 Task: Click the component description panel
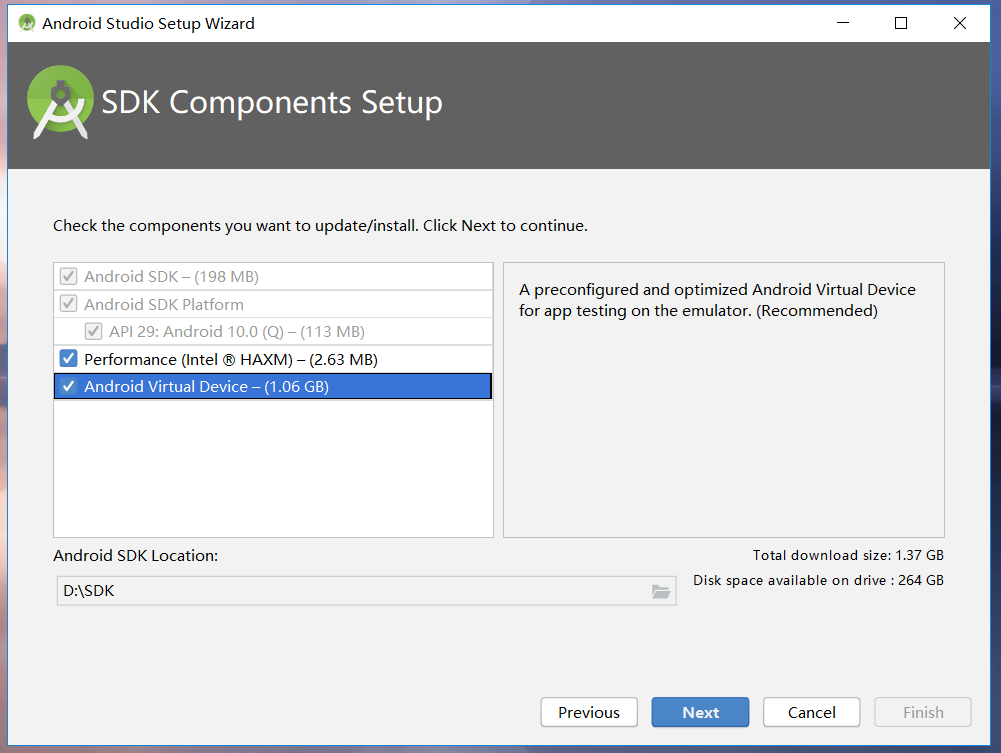click(x=724, y=400)
